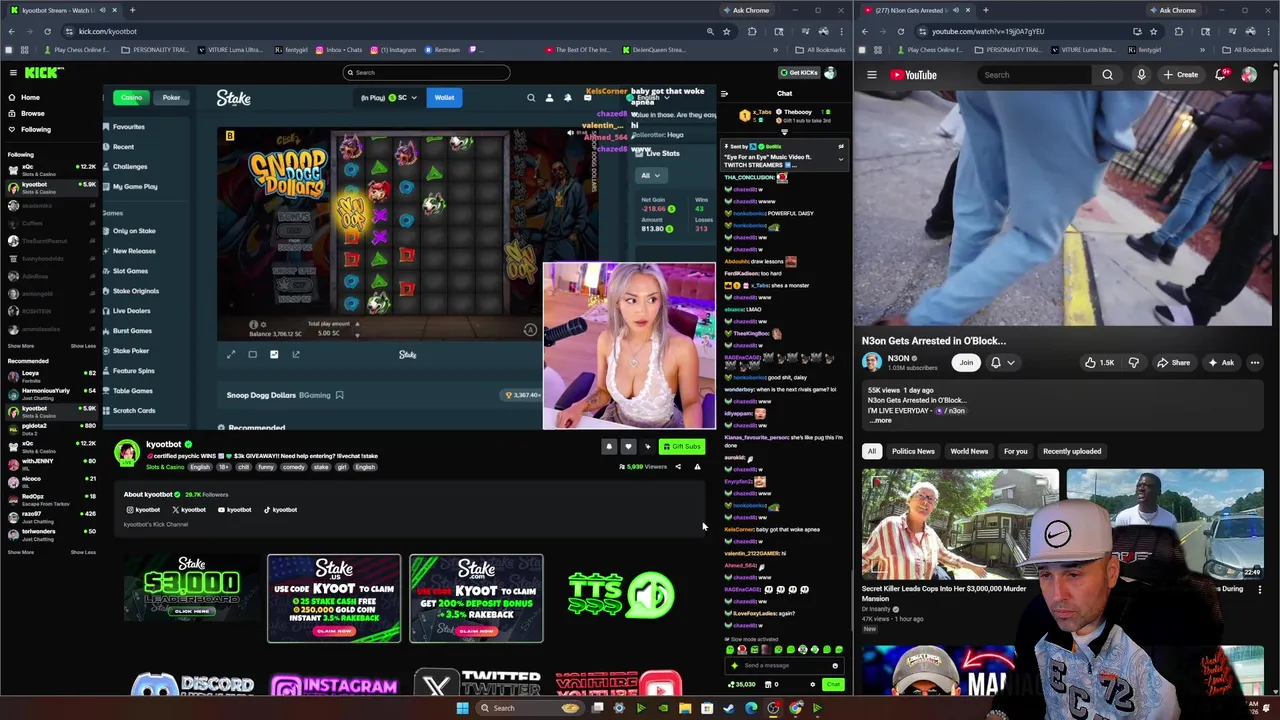The width and height of the screenshot is (1280, 720).
Task: Focus the Kick search field
Action: [426, 72]
